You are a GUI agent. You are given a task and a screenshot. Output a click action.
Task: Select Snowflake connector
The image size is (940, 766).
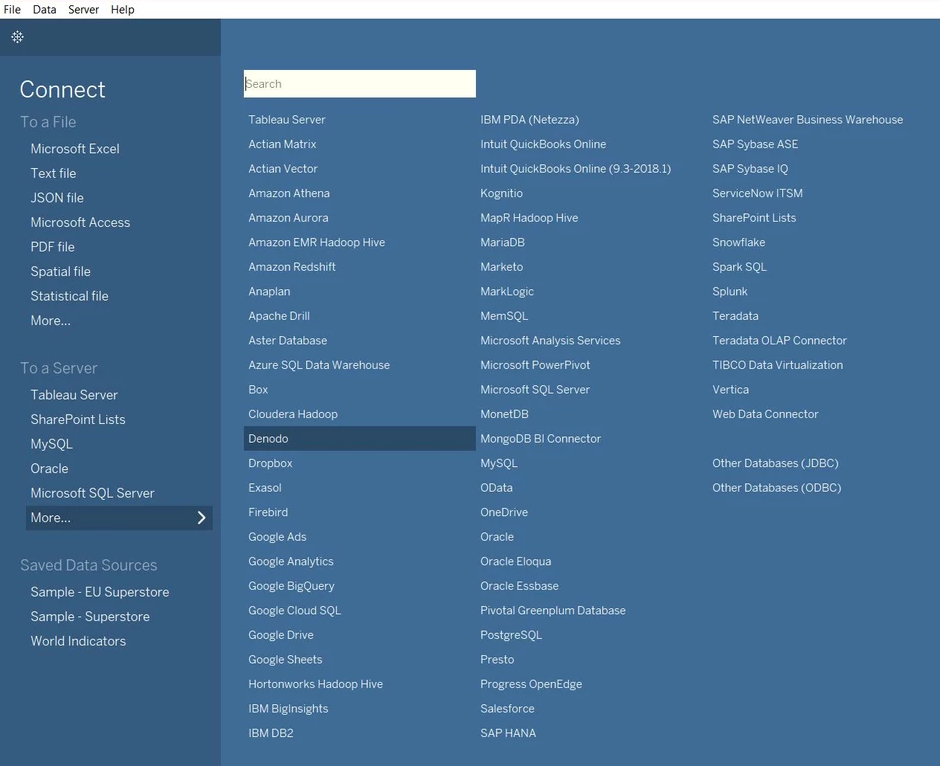click(739, 243)
